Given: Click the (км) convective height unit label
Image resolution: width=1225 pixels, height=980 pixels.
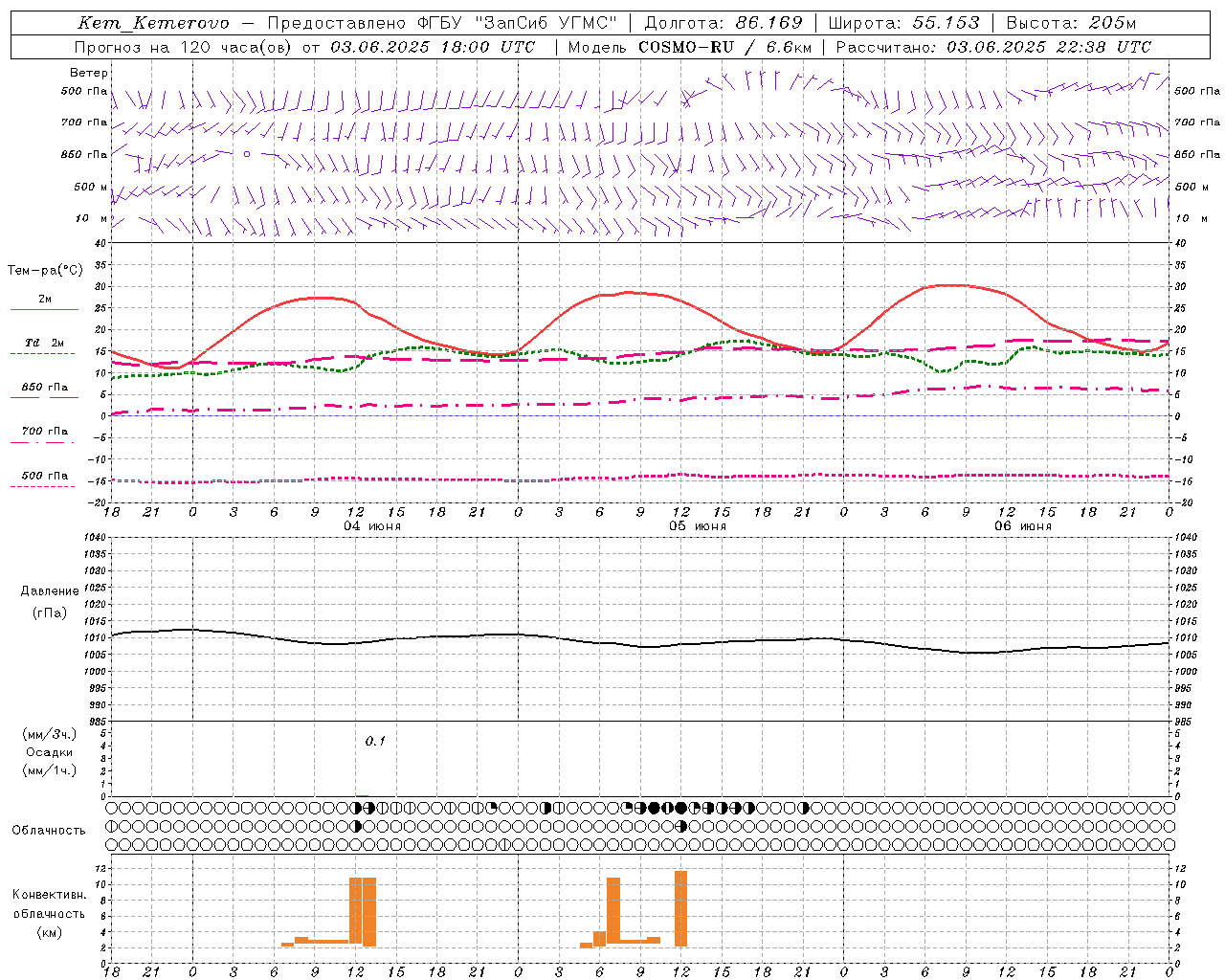Looking at the screenshot, I should coord(50,932).
